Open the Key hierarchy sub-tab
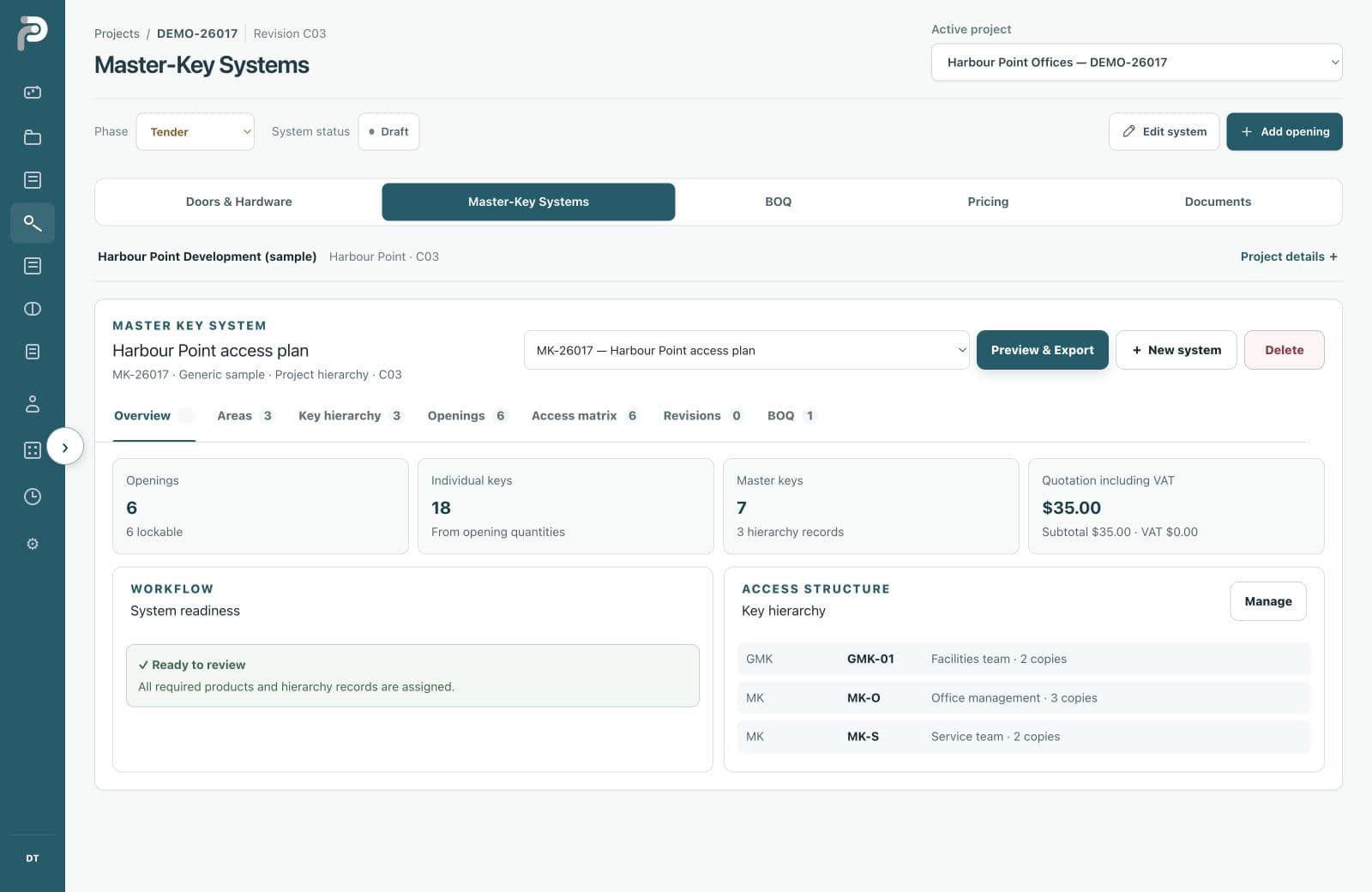The height and width of the screenshot is (892, 1372). click(x=350, y=416)
